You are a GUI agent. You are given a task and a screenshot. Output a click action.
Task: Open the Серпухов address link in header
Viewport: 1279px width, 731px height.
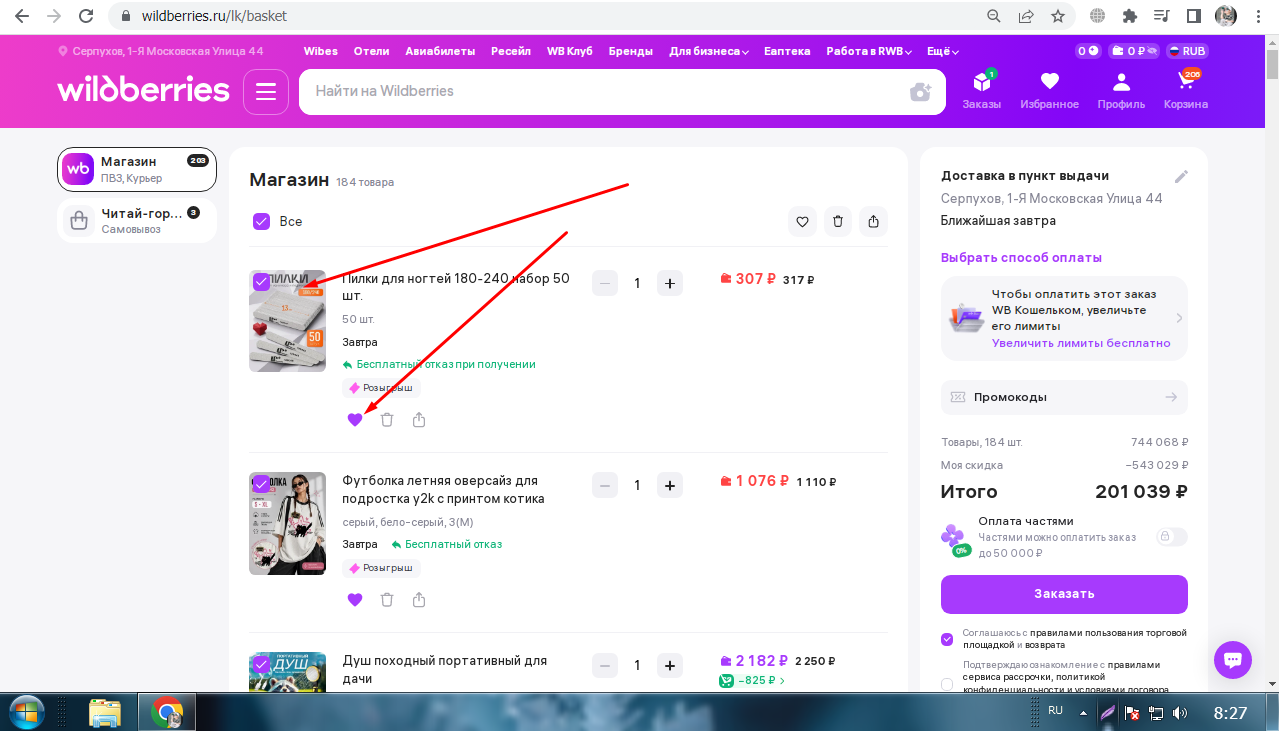[x=161, y=51]
